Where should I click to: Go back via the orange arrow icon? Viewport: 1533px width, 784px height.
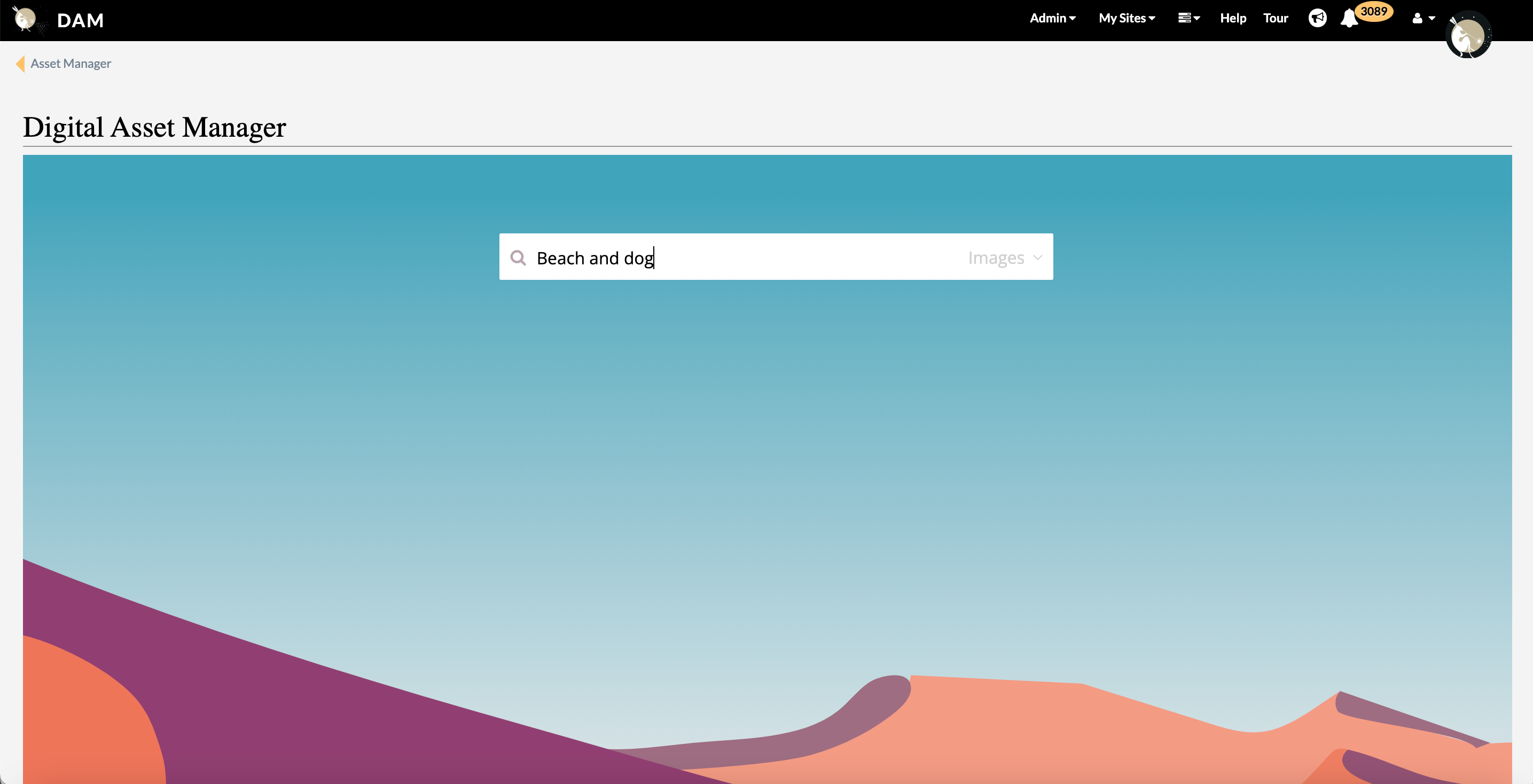tap(20, 64)
